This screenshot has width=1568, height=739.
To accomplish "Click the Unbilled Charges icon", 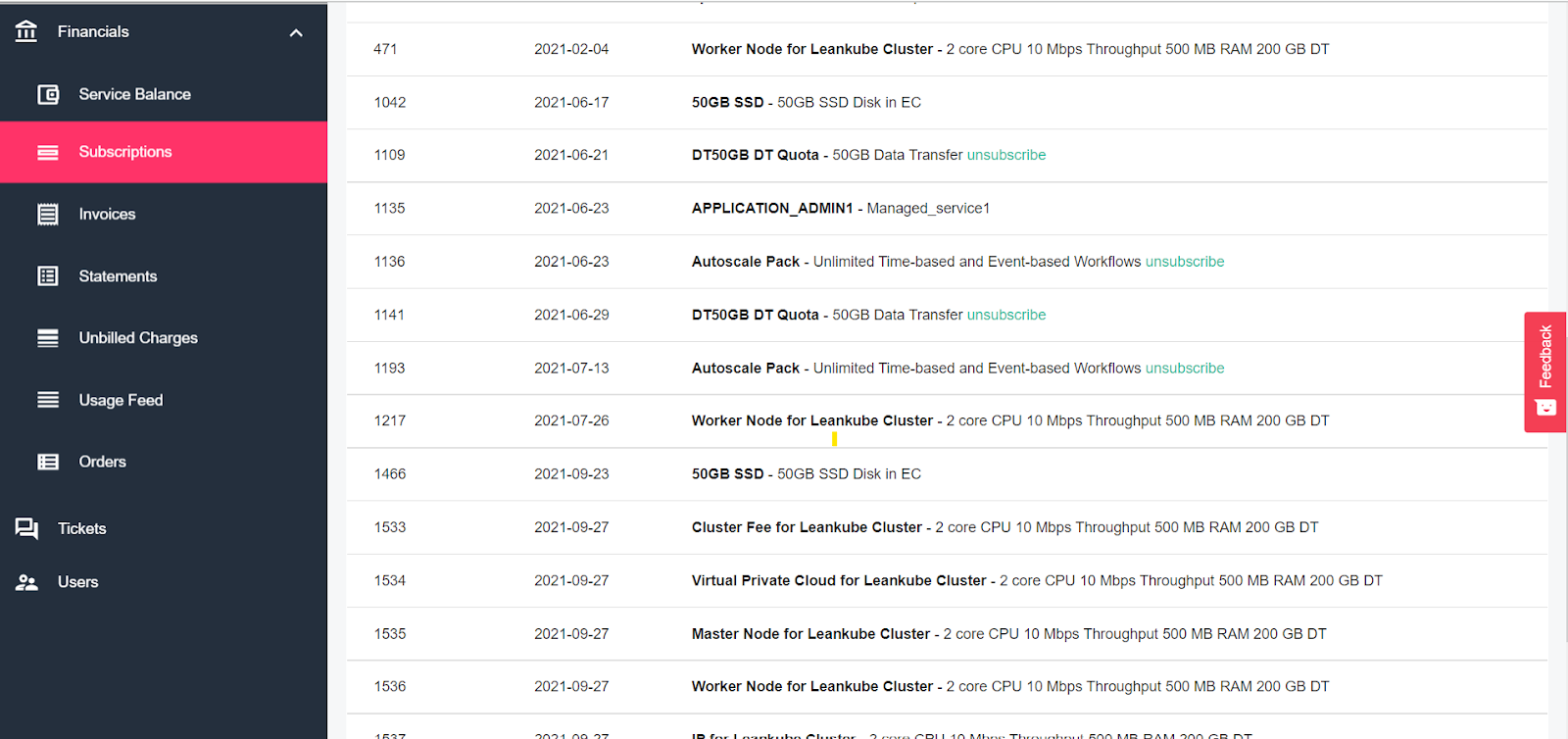I will 48,338.
